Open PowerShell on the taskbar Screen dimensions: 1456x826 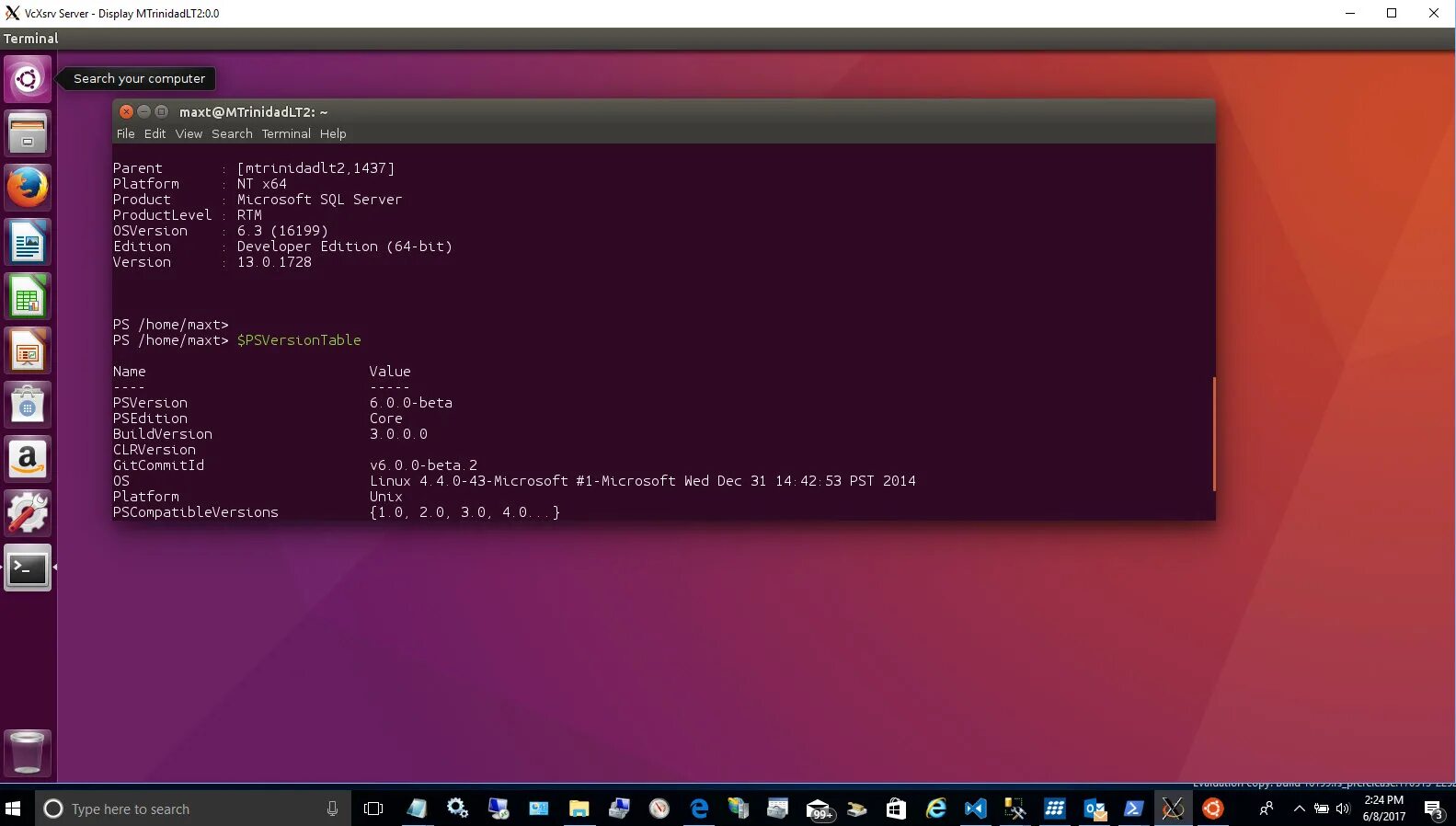1133,809
